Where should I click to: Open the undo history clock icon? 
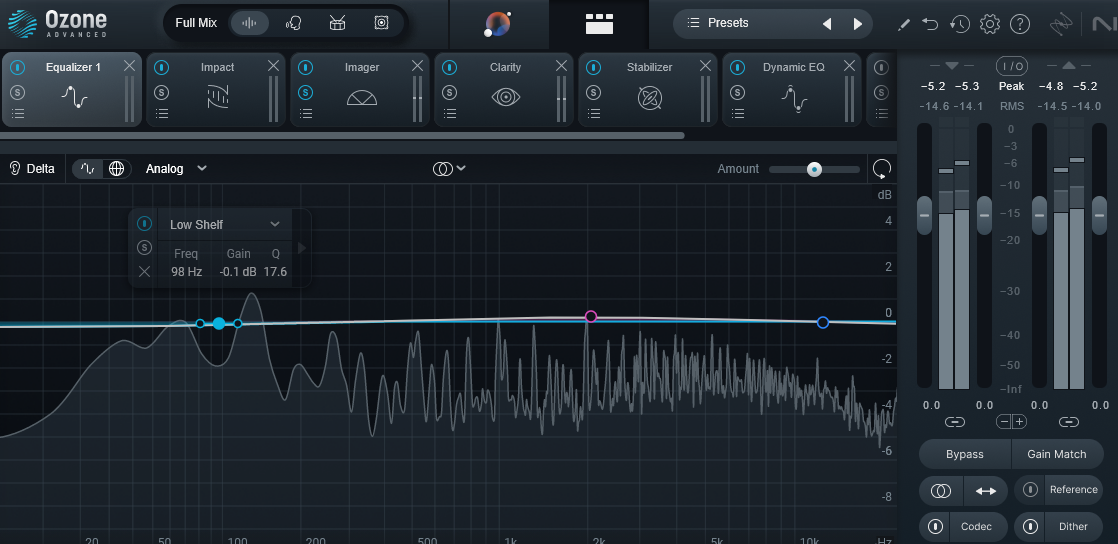960,24
